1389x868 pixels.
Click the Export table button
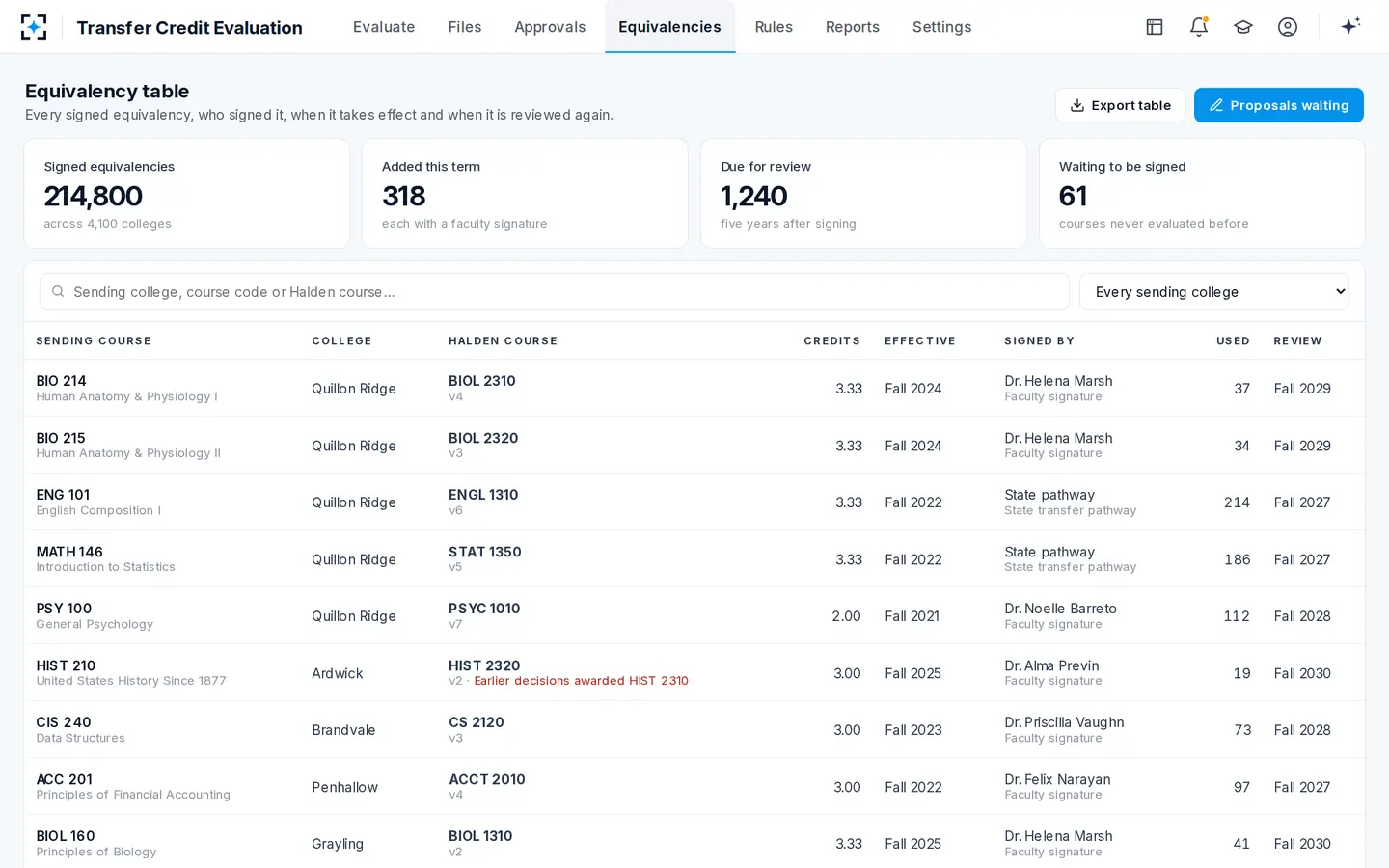[1121, 105]
